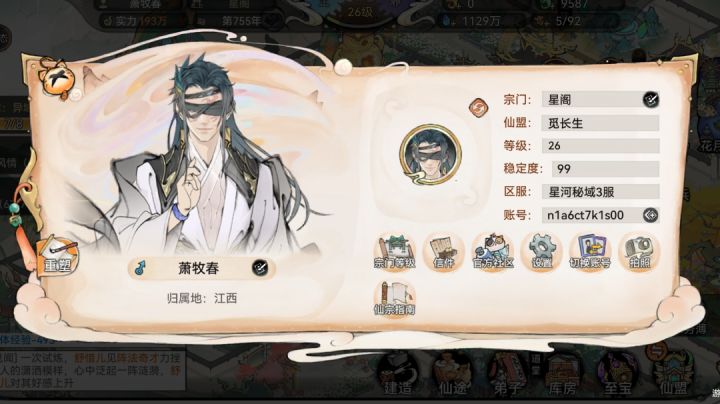Click the round character avatar portrait
Image resolution: width=720 pixels, height=404 pixels.
(x=430, y=155)
